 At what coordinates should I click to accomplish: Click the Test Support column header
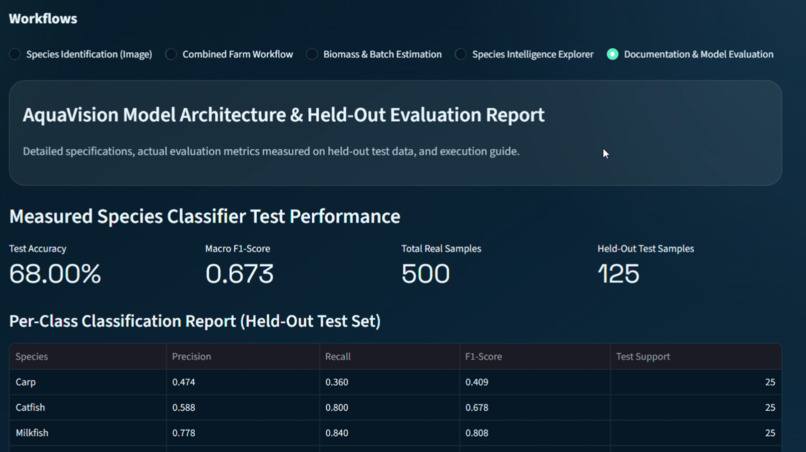point(695,356)
